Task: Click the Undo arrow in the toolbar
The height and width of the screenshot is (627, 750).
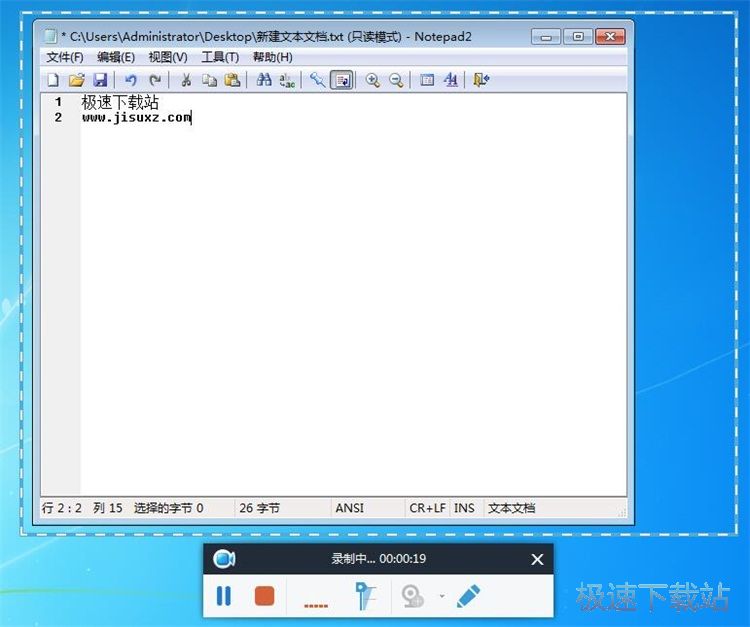Action: coord(130,80)
